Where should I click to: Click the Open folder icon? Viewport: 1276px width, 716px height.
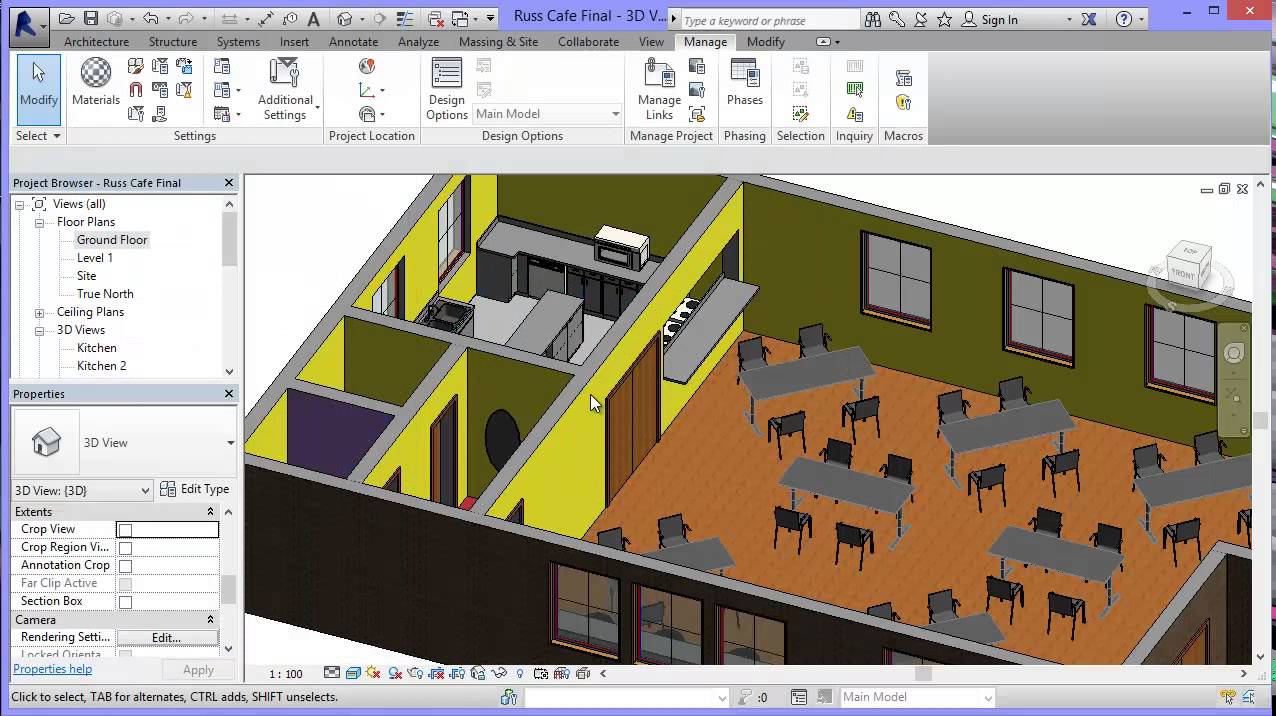point(67,19)
